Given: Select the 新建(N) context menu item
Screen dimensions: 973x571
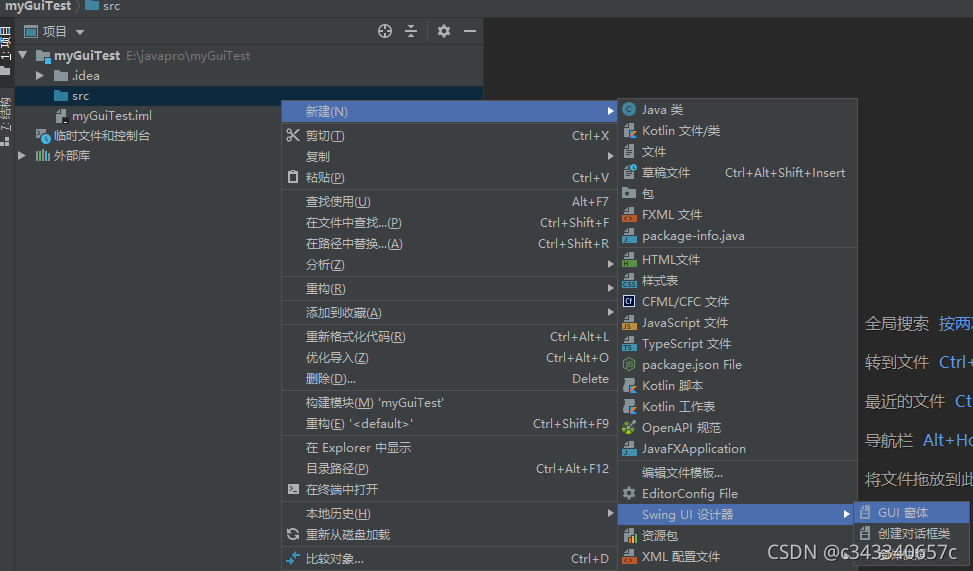Looking at the screenshot, I should [x=449, y=112].
